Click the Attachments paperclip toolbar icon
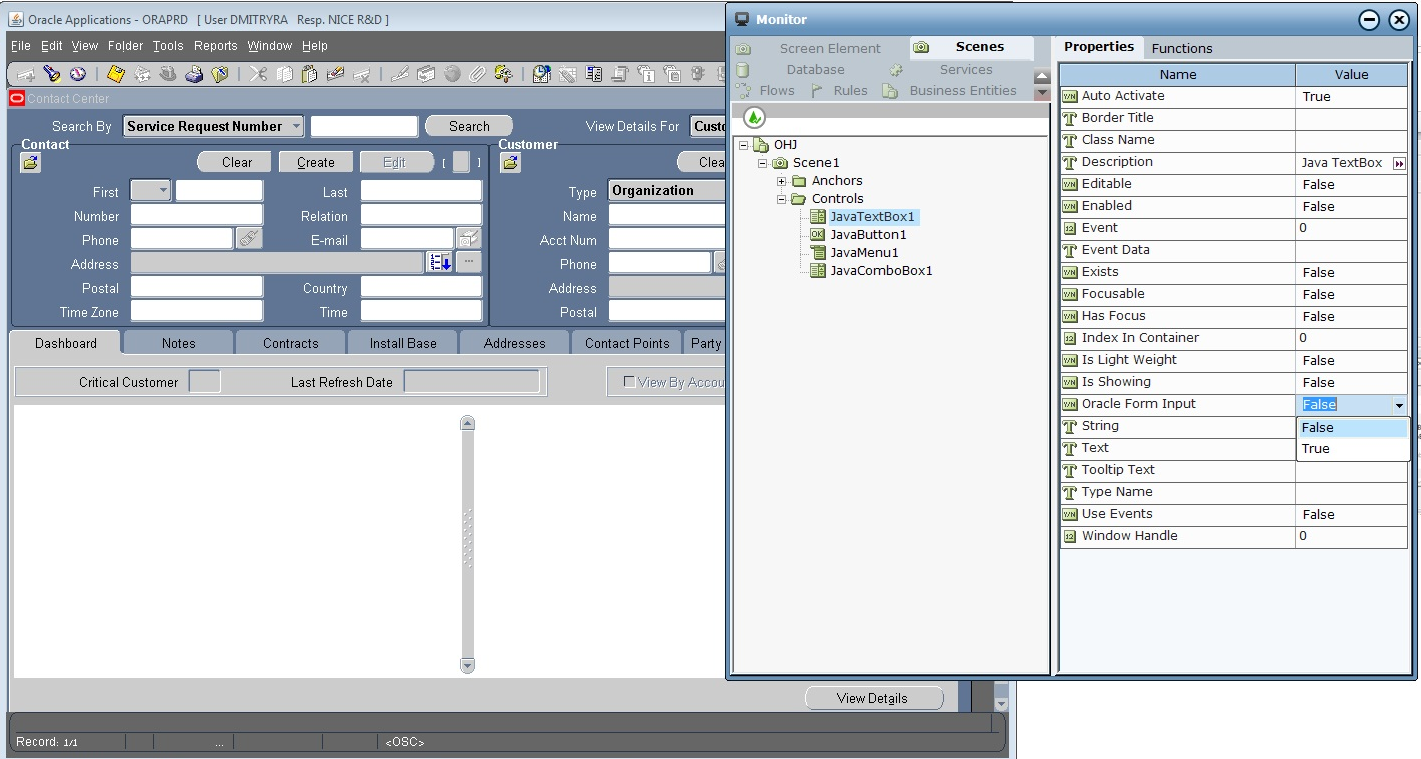1421x759 pixels. [x=477, y=74]
